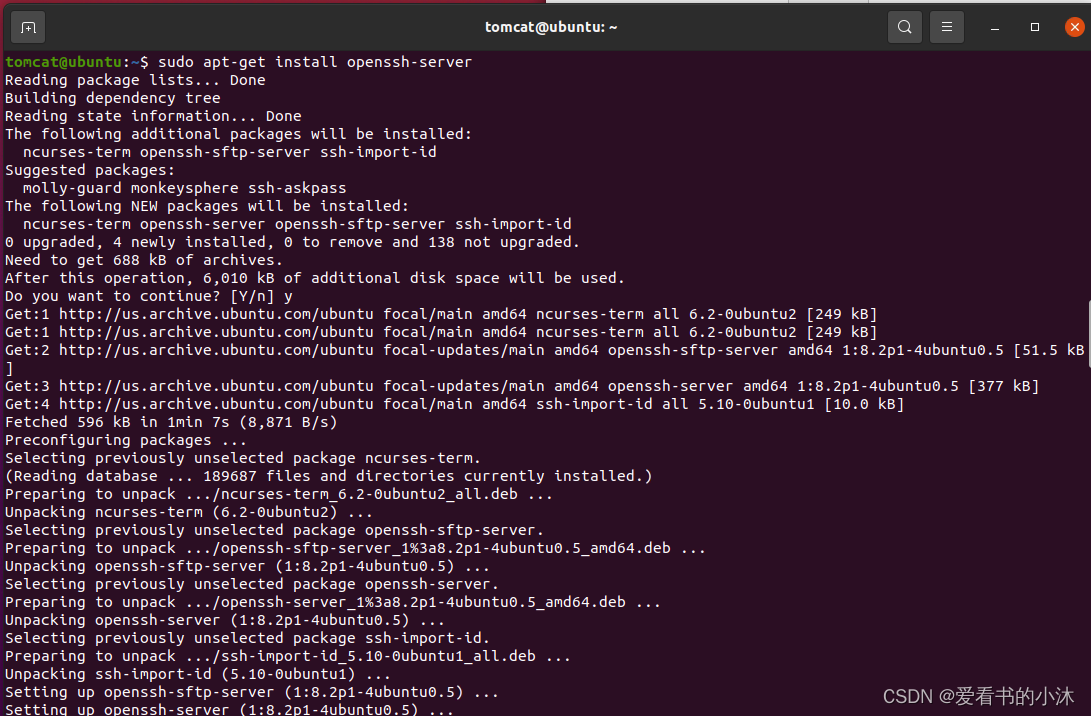Open a new terminal tab
Image resolution: width=1091 pixels, height=716 pixels.
tap(28, 27)
